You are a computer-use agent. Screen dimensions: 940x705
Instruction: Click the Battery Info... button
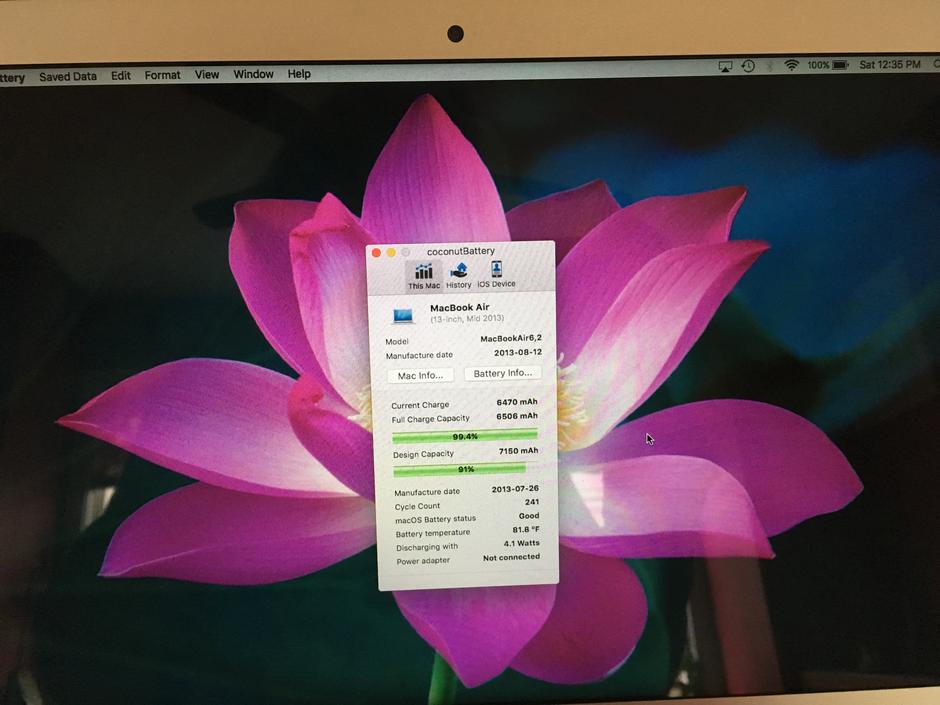click(x=503, y=373)
